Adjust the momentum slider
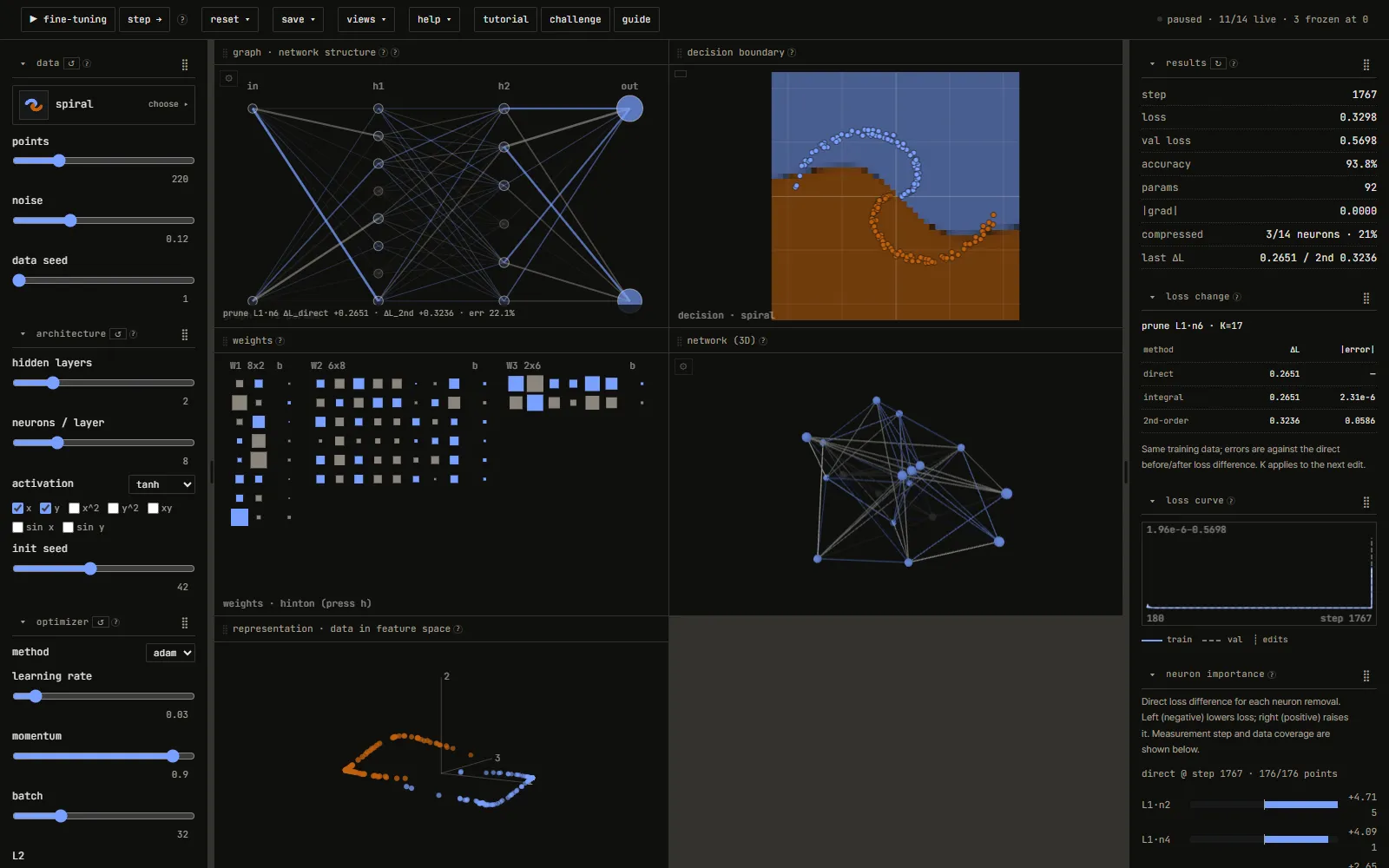Viewport: 1389px width, 868px height. pos(103,756)
